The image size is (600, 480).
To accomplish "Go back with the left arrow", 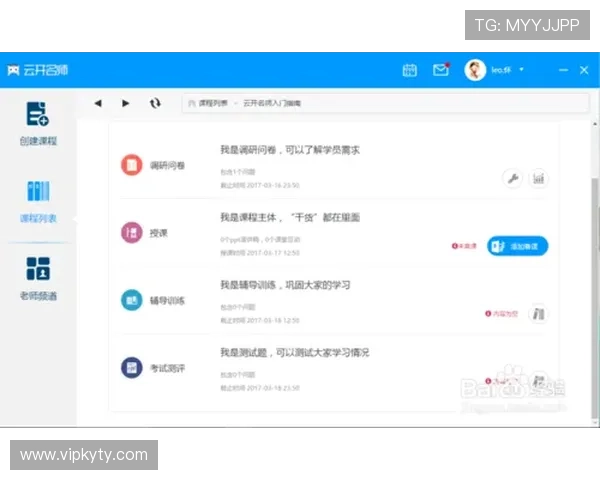I will [98, 103].
